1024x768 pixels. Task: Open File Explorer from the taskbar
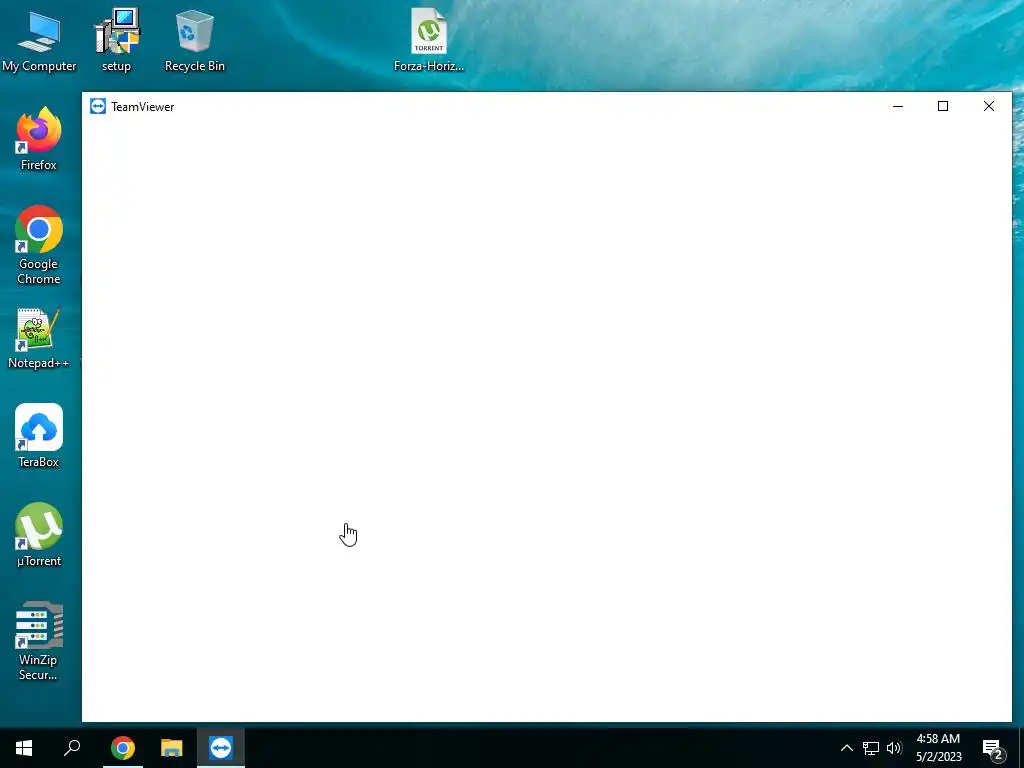(172, 748)
